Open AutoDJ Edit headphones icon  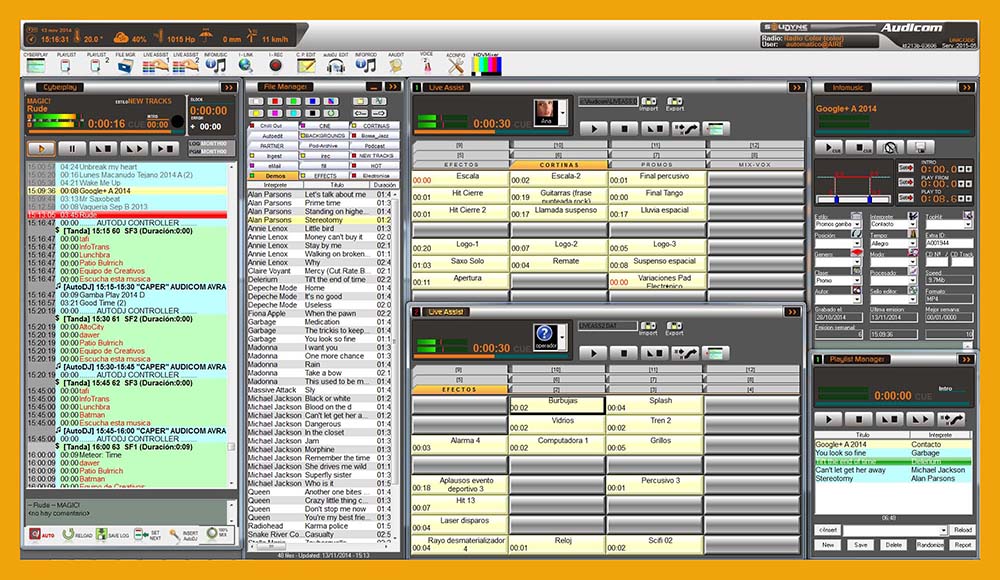(335, 65)
